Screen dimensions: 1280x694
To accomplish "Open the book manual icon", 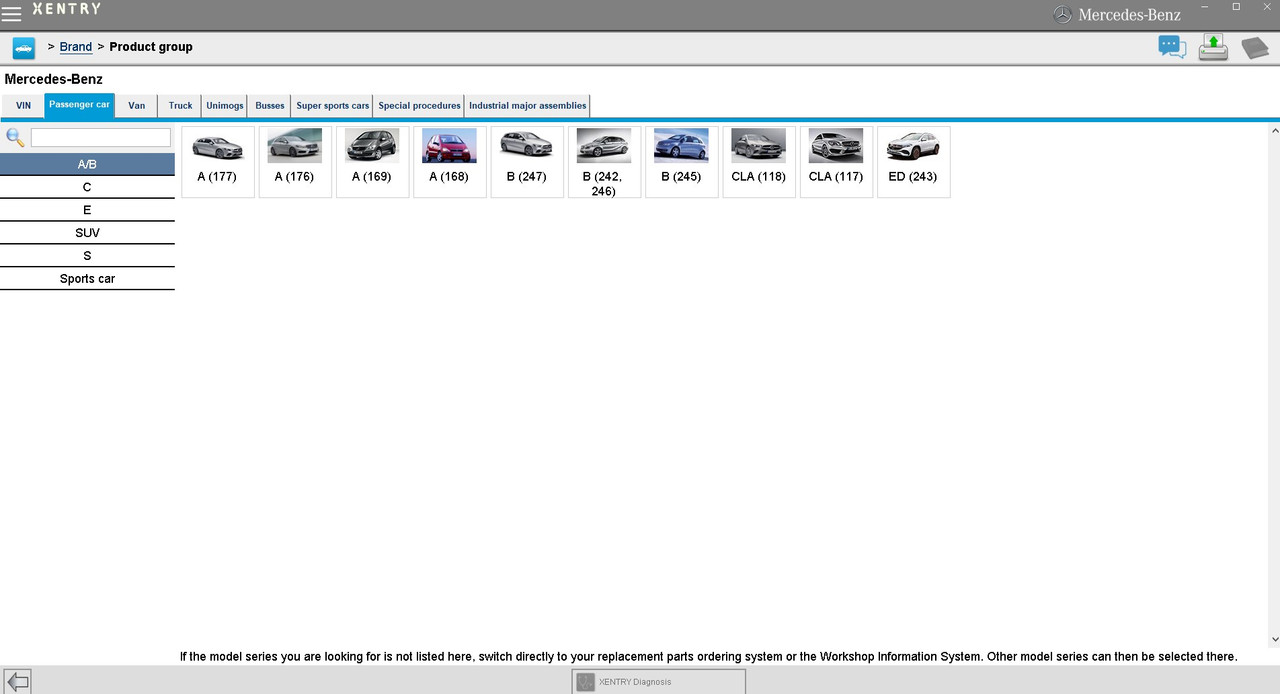I will coord(1255,48).
